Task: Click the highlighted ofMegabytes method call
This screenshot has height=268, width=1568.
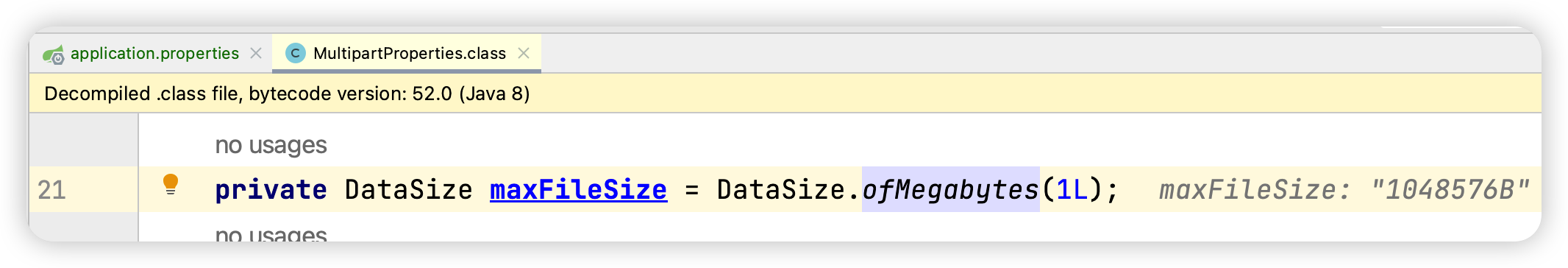Action: [950, 190]
